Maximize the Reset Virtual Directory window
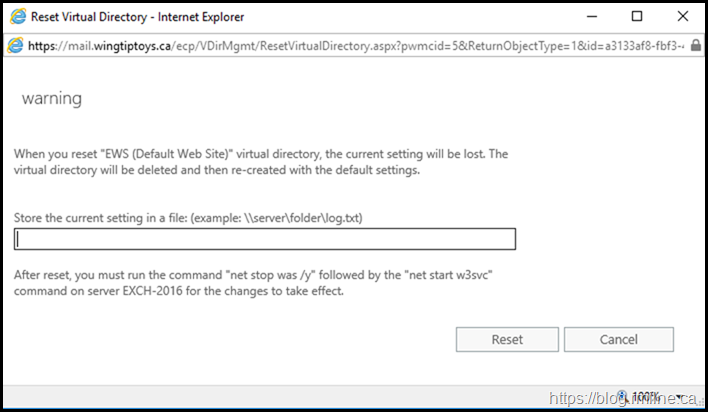This screenshot has height=412, width=708. tap(637, 17)
